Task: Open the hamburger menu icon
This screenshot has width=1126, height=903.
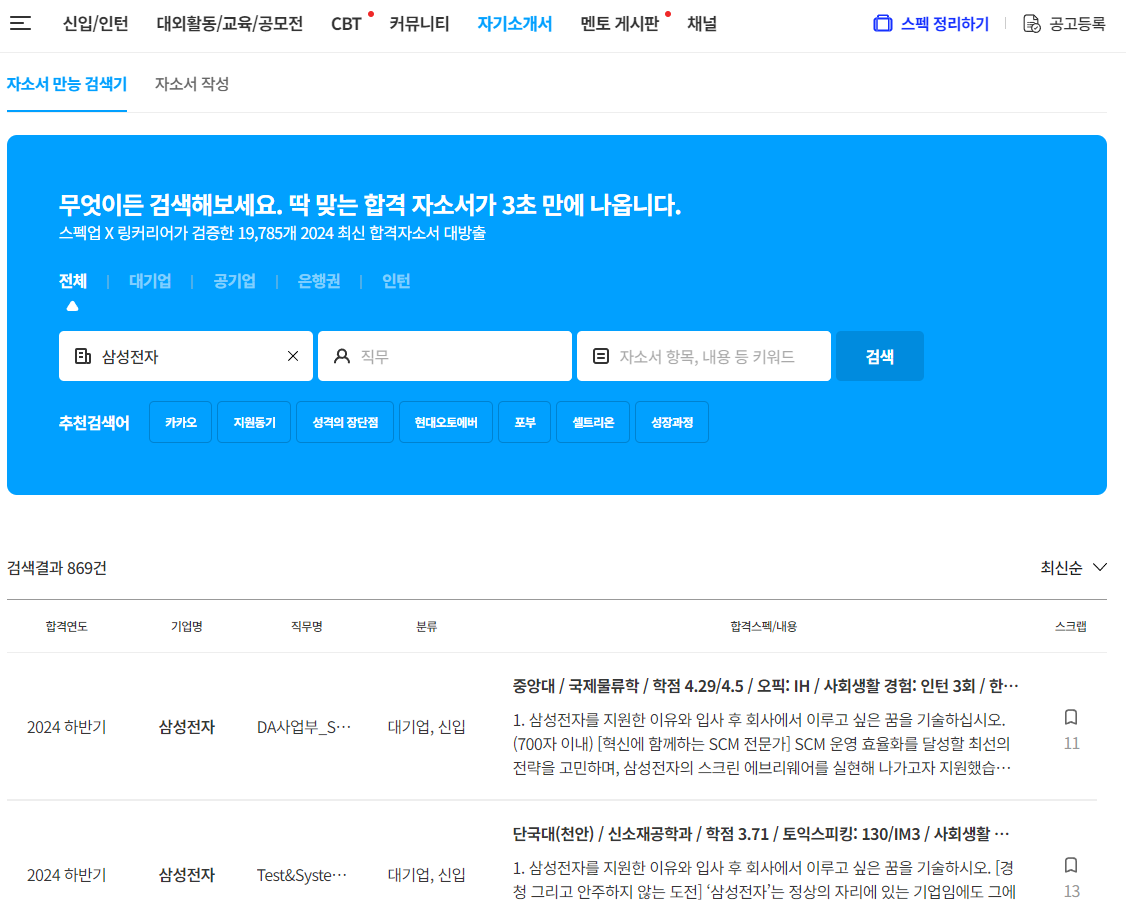Action: coord(20,24)
